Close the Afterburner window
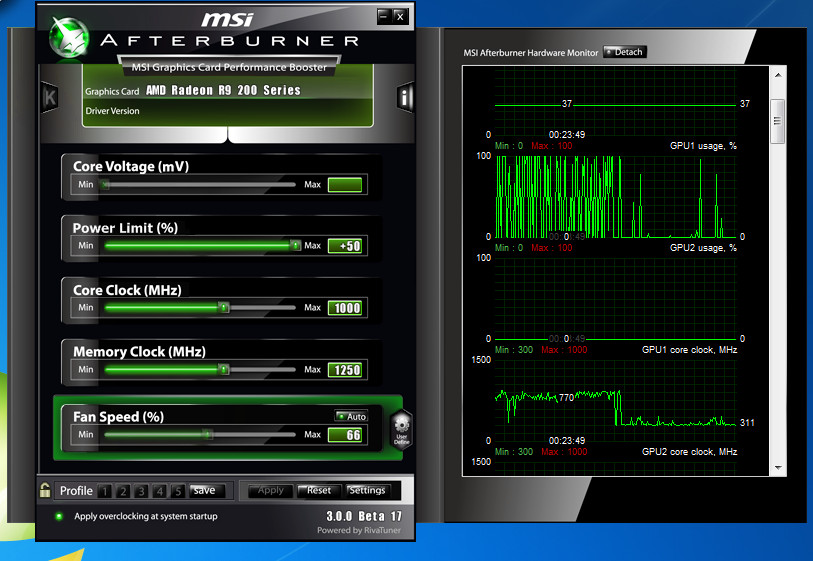This screenshot has width=813, height=561. point(400,17)
